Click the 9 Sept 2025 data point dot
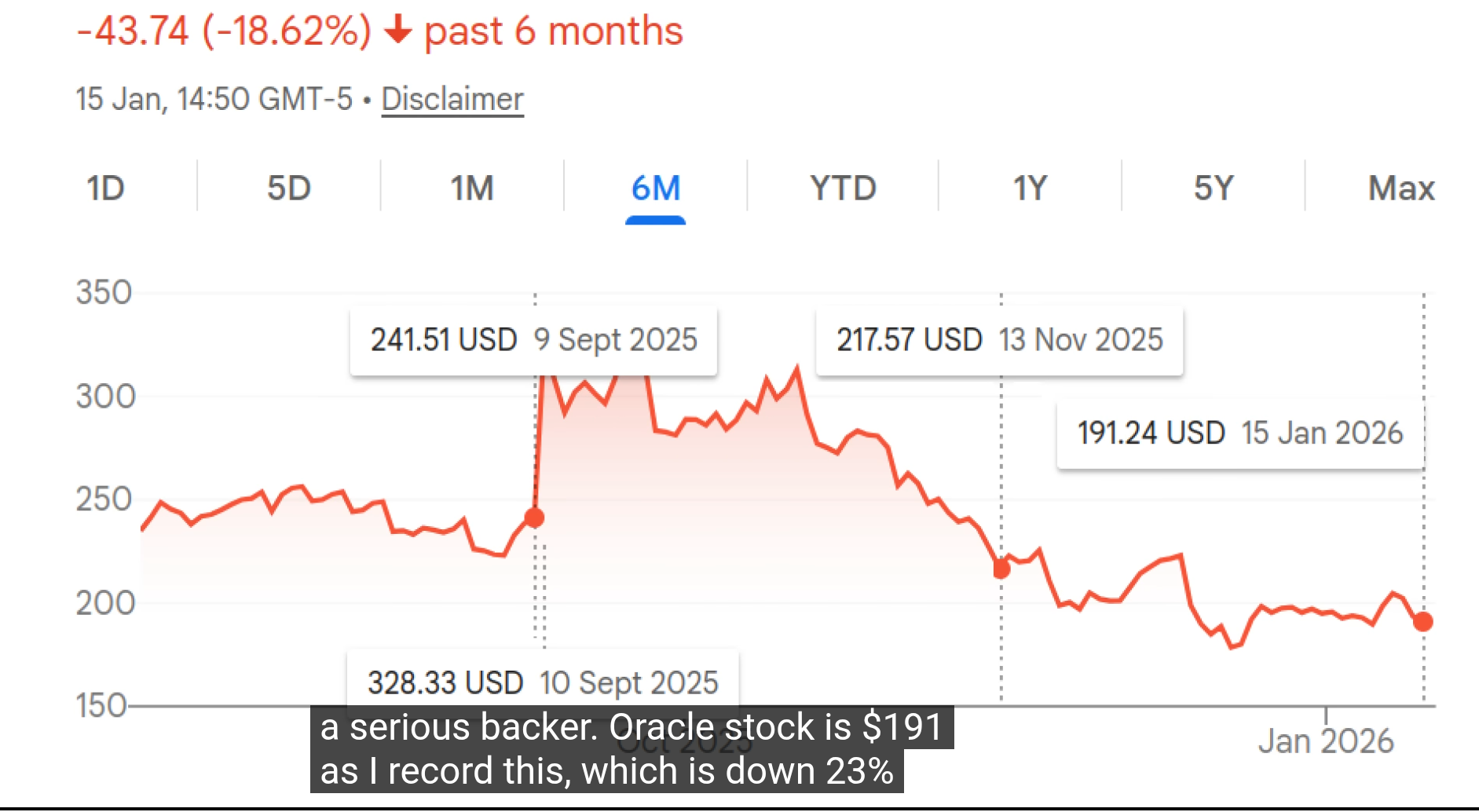Viewport: 1479px width, 812px height. [534, 518]
